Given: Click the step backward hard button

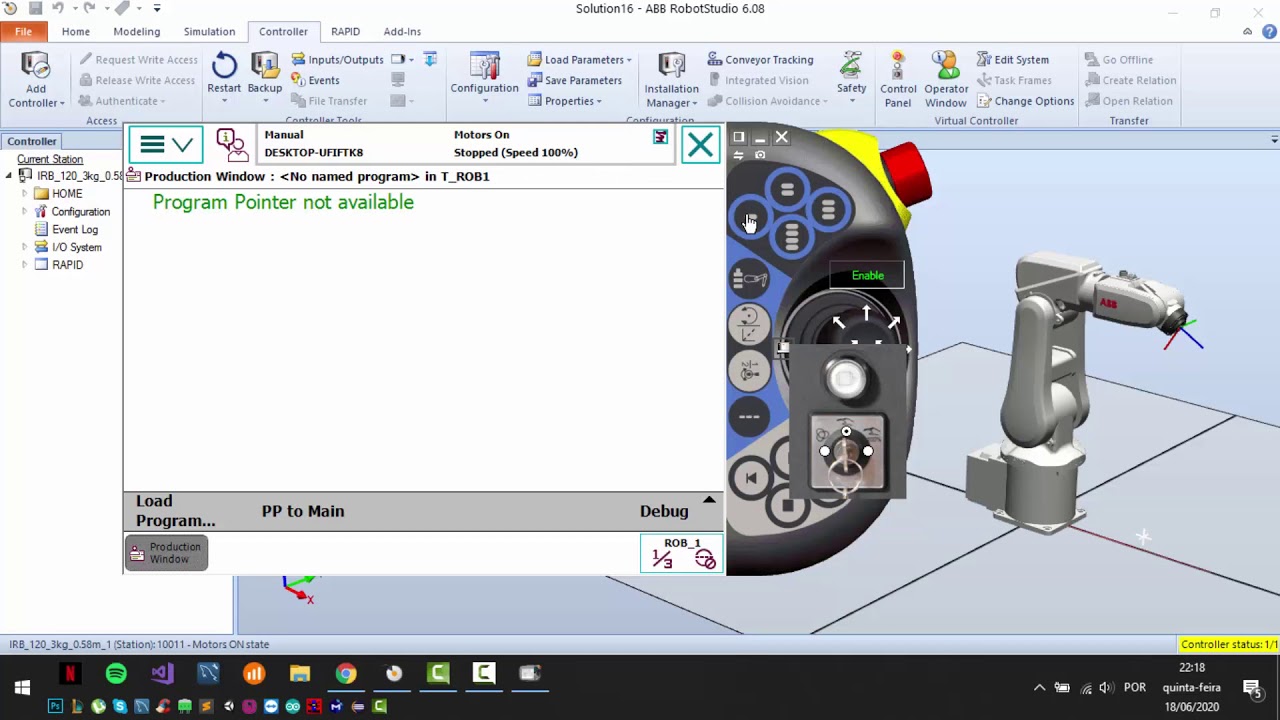Looking at the screenshot, I should click(750, 478).
